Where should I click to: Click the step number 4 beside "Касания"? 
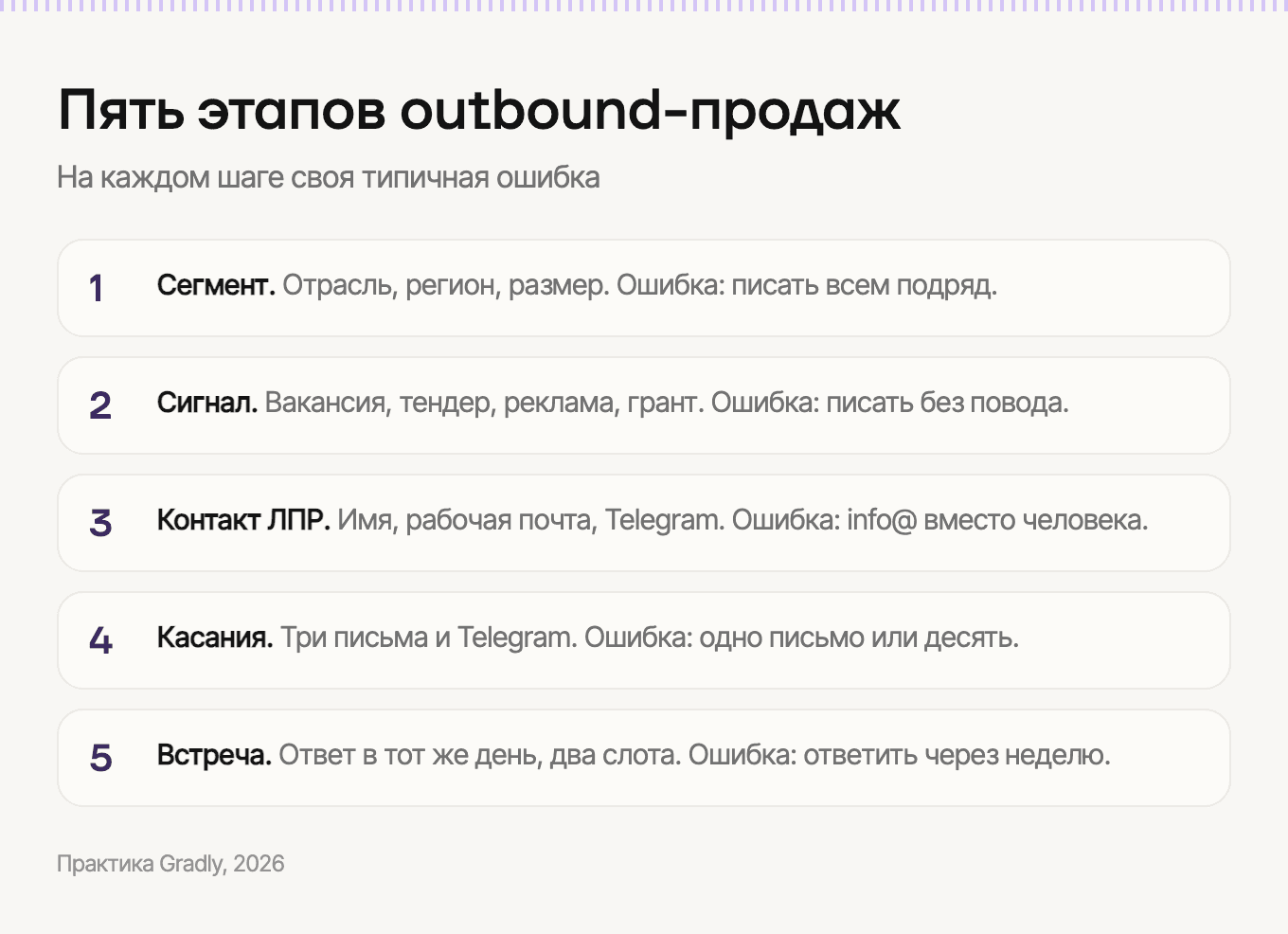[x=100, y=641]
